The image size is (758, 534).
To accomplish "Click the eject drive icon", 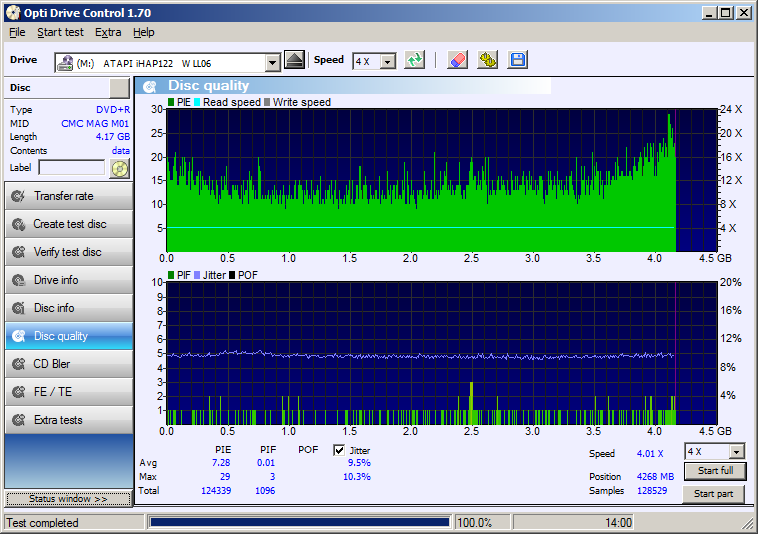I will [294, 60].
